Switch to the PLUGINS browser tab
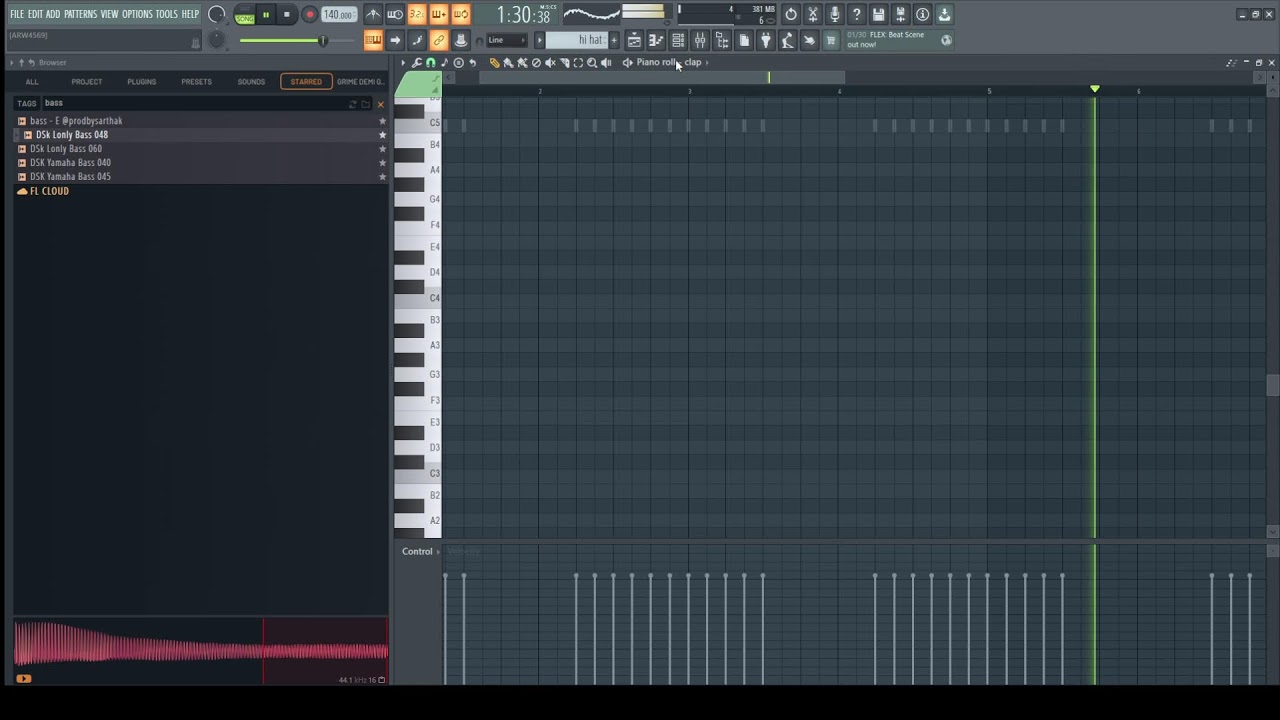Screen dimensions: 1280x720 coord(141,81)
